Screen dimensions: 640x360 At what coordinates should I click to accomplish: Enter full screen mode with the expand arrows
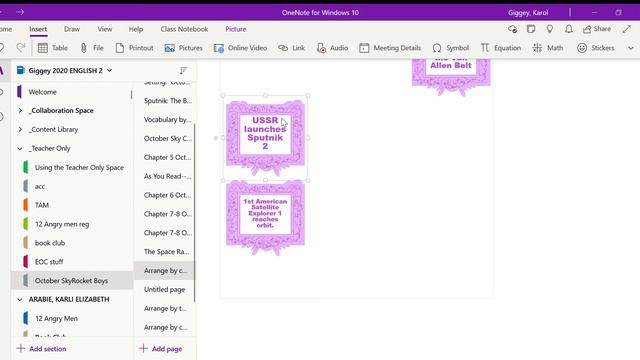627,29
